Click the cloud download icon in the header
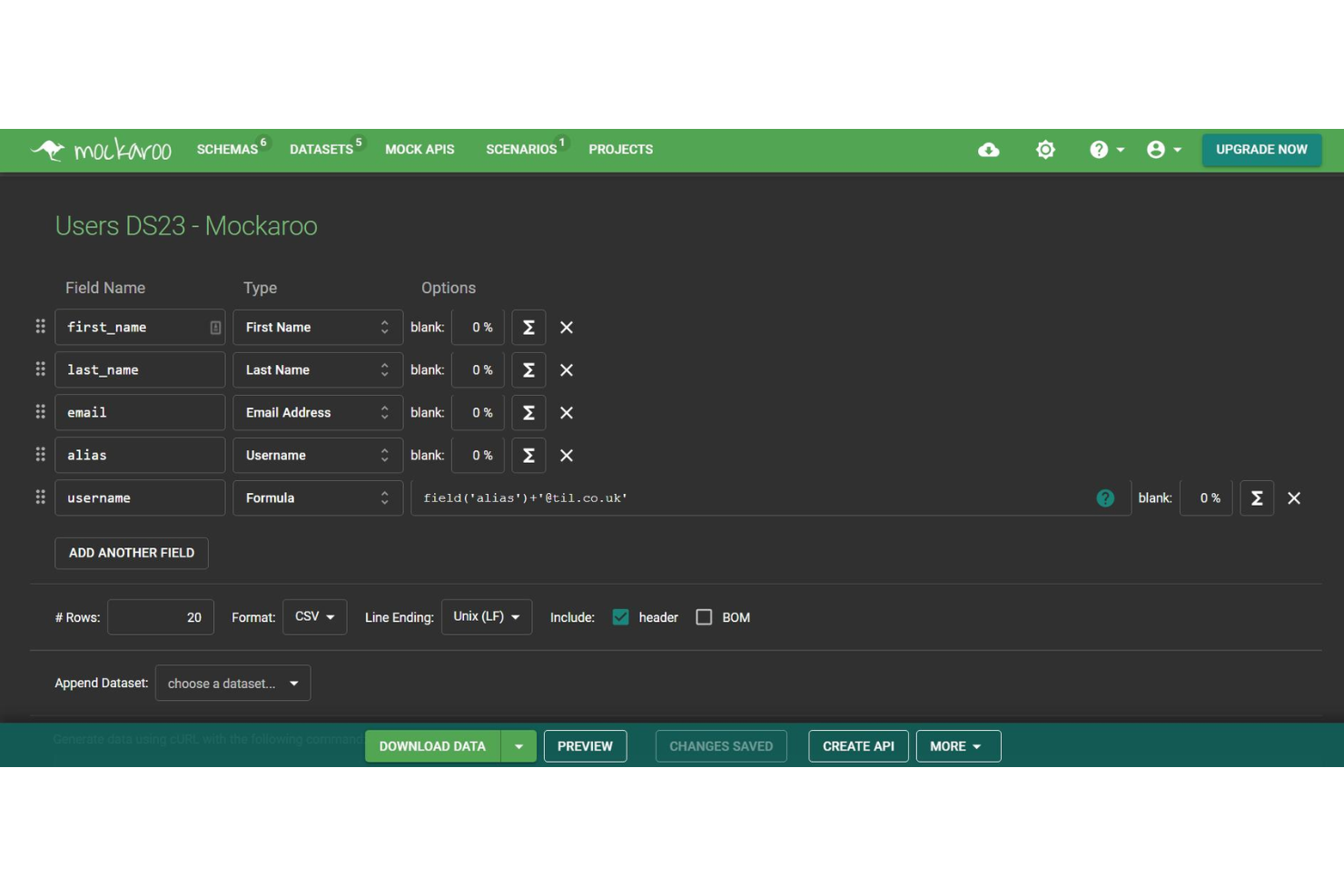The height and width of the screenshot is (896, 1344). (989, 150)
